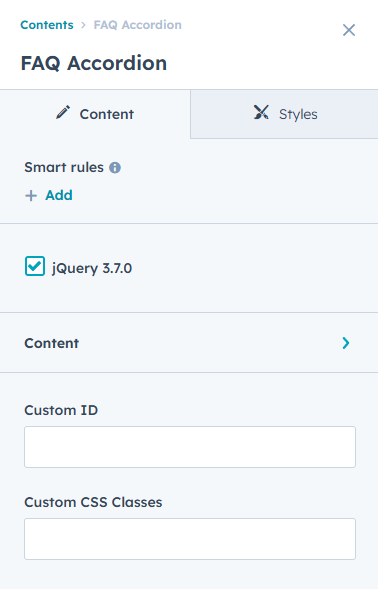Viewport: 378px width, 589px height.
Task: Toggle the jQuery 3.7.0 checkbox
Action: coord(35,266)
